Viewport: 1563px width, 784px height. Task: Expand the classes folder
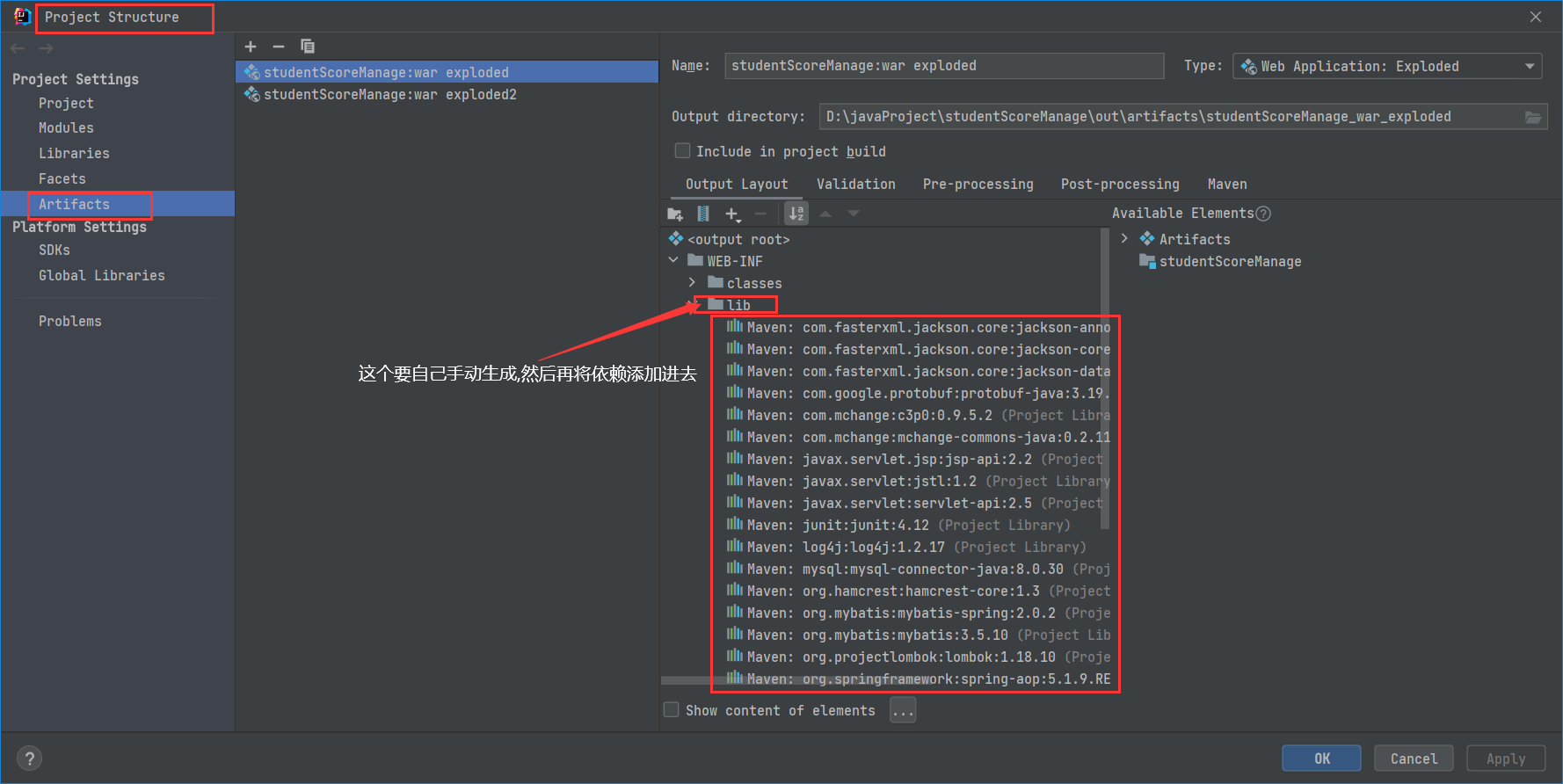(693, 283)
